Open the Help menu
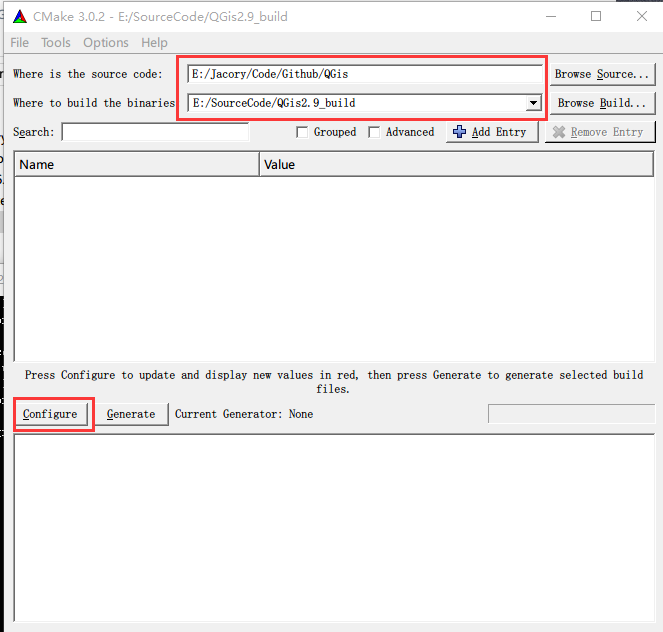This screenshot has width=663, height=632. pos(154,43)
